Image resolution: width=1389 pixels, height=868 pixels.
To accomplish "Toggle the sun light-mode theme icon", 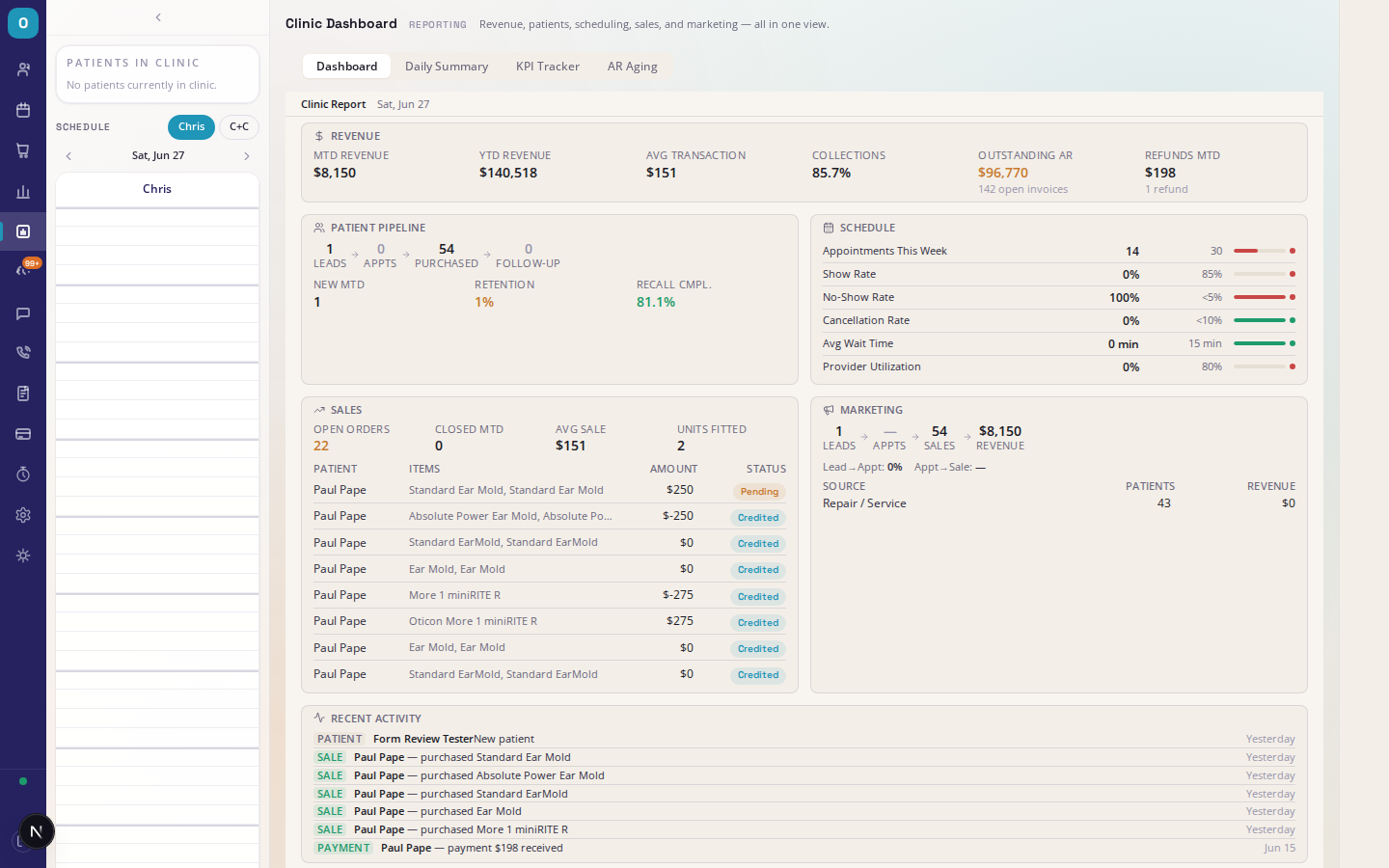I will 23,556.
